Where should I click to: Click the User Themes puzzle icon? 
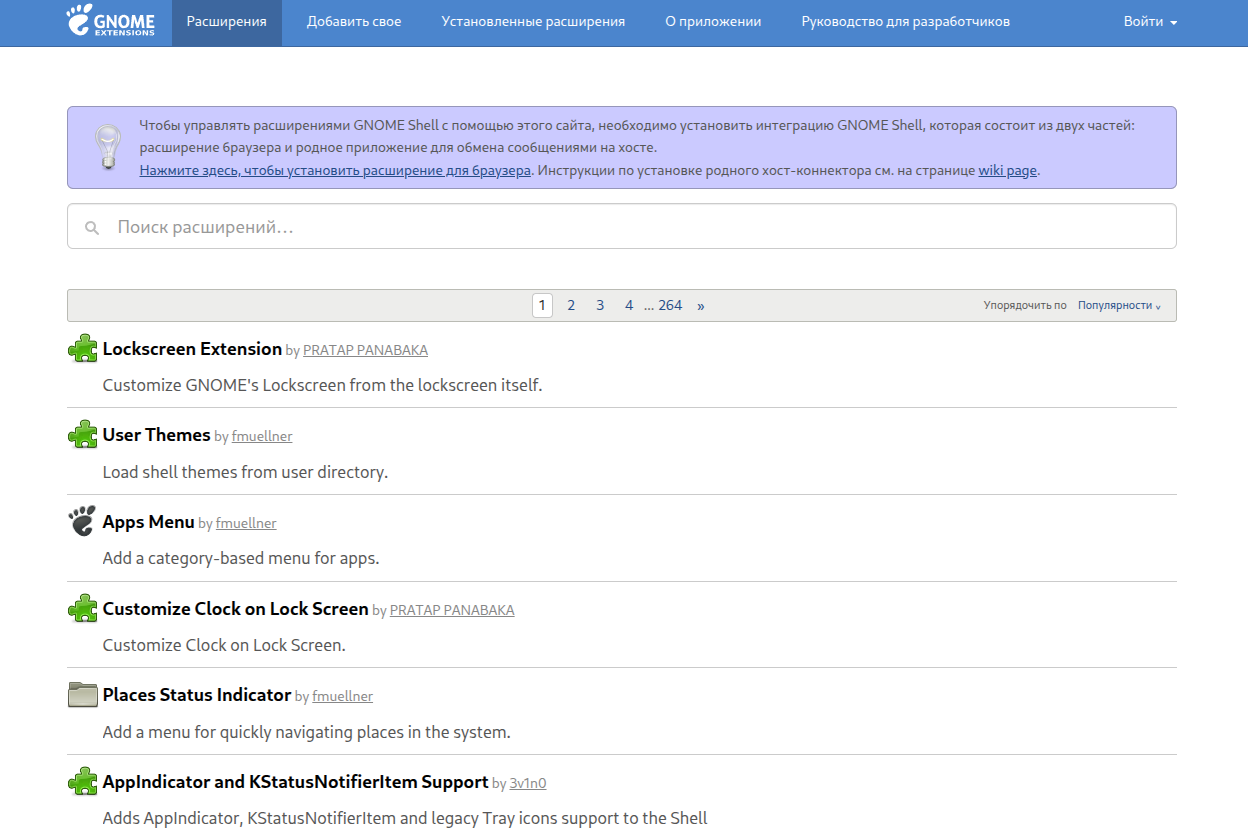click(x=83, y=435)
